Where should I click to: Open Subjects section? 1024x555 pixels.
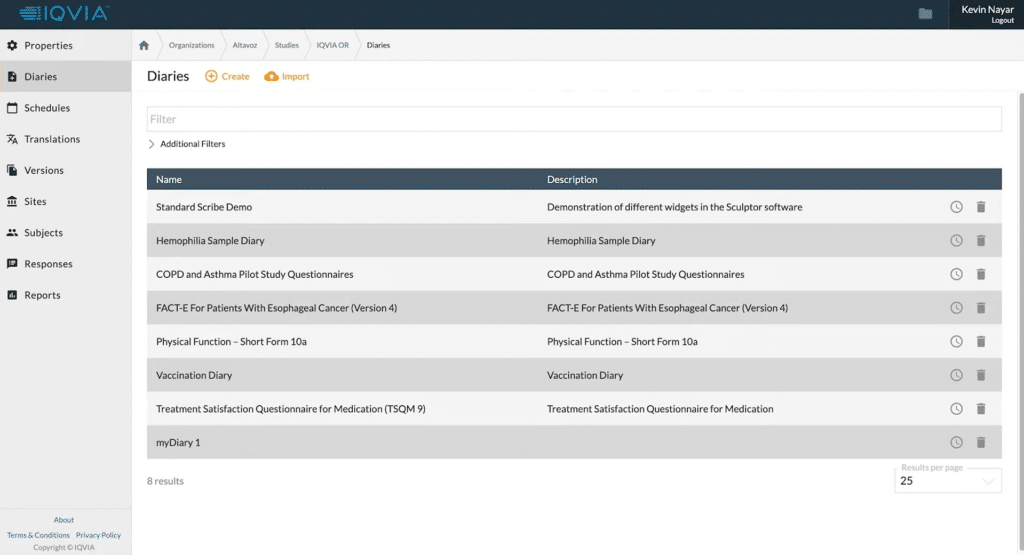coord(65,232)
